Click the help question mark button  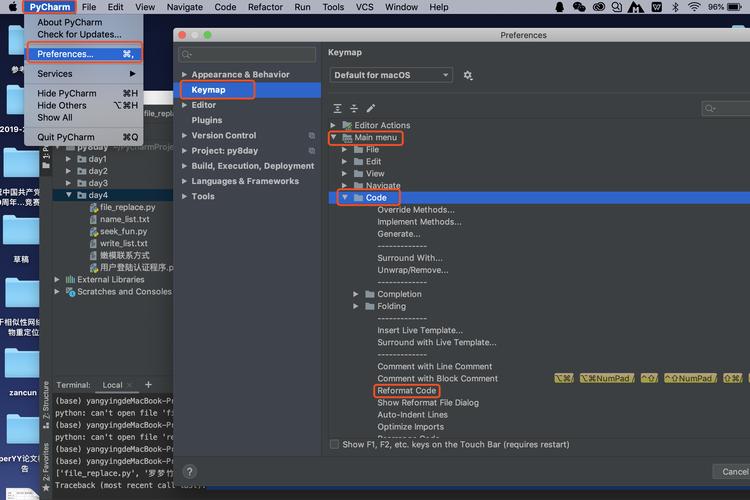[x=189, y=472]
